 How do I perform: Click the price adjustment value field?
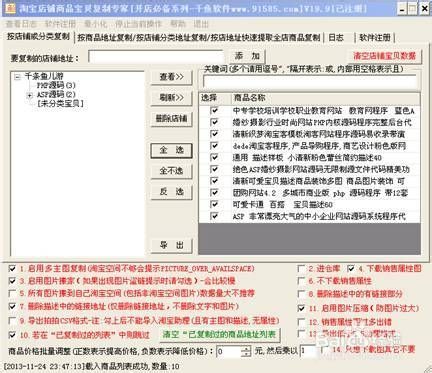229,351
